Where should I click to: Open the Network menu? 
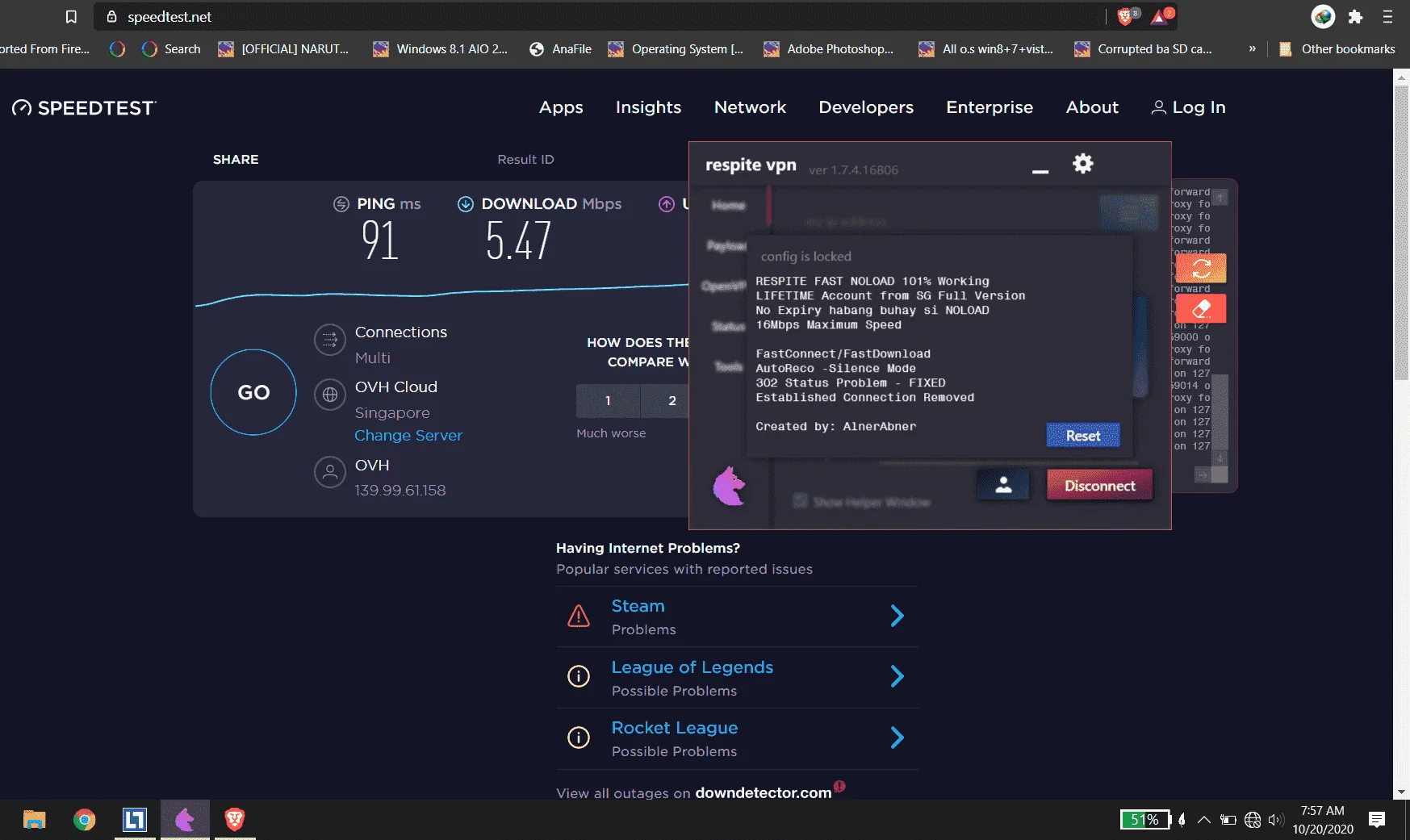click(x=750, y=107)
